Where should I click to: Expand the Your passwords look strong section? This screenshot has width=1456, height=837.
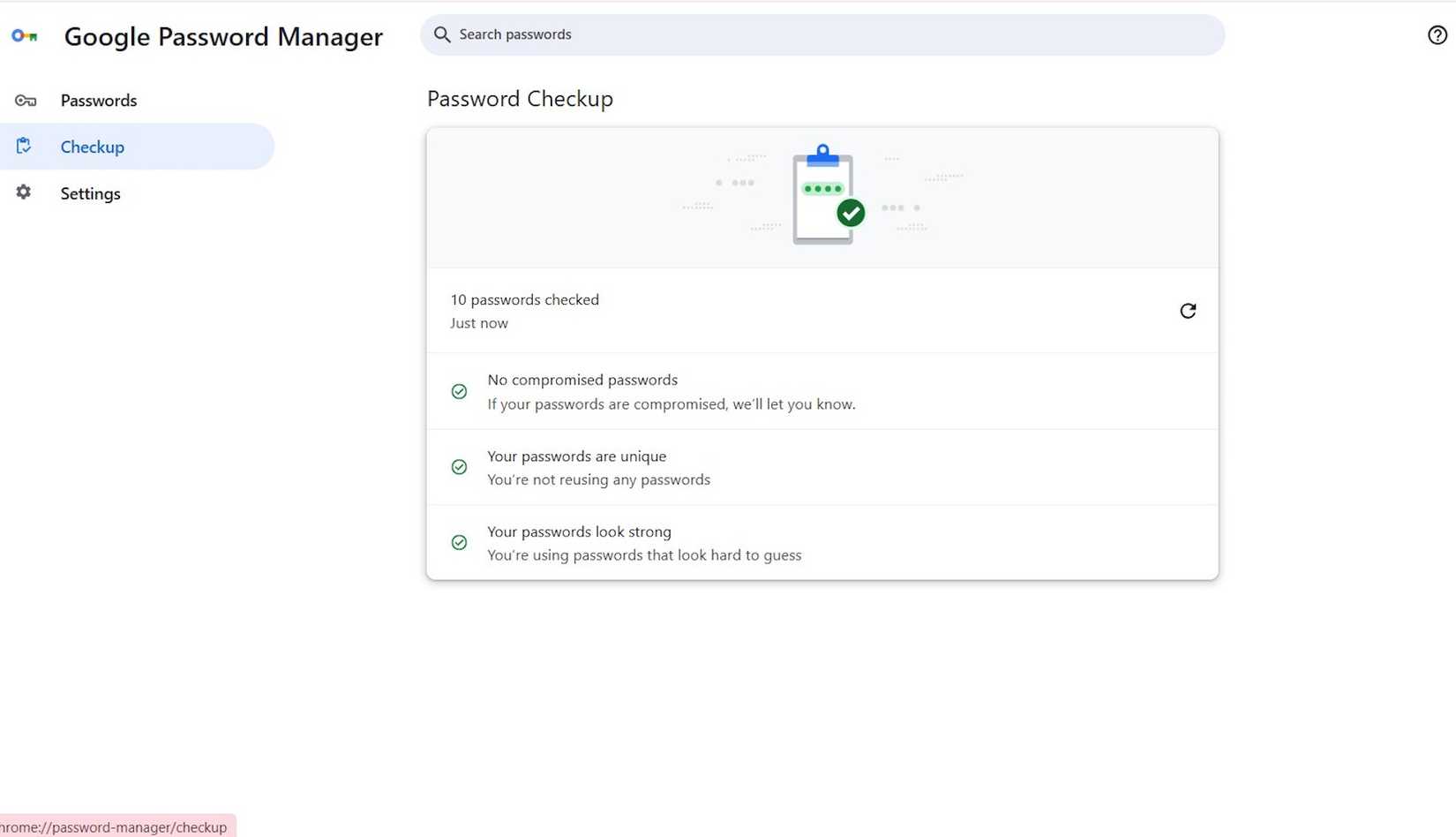tap(821, 542)
